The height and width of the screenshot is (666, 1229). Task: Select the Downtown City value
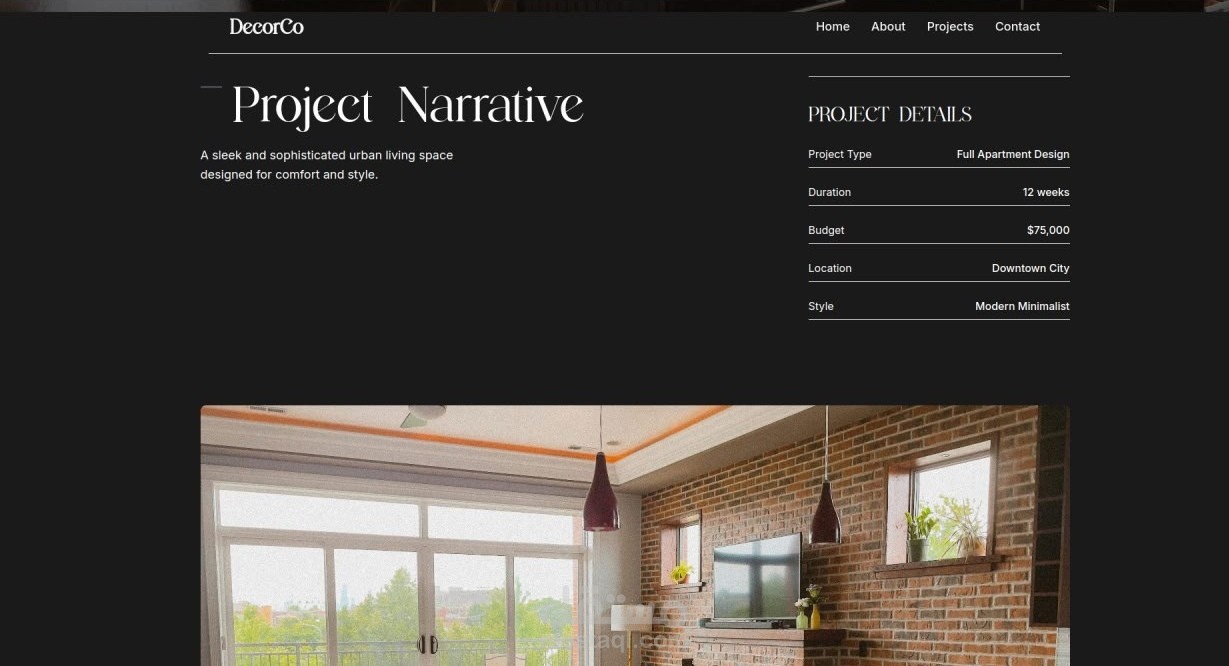[x=1030, y=268]
